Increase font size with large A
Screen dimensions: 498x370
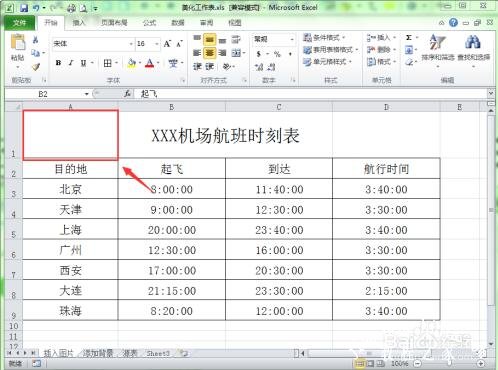[x=167, y=44]
